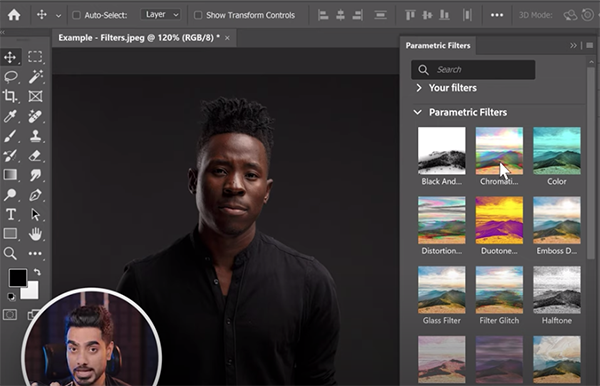Open the Edit Toolbar three-dots menu
This screenshot has width=600, height=386.
click(35, 253)
